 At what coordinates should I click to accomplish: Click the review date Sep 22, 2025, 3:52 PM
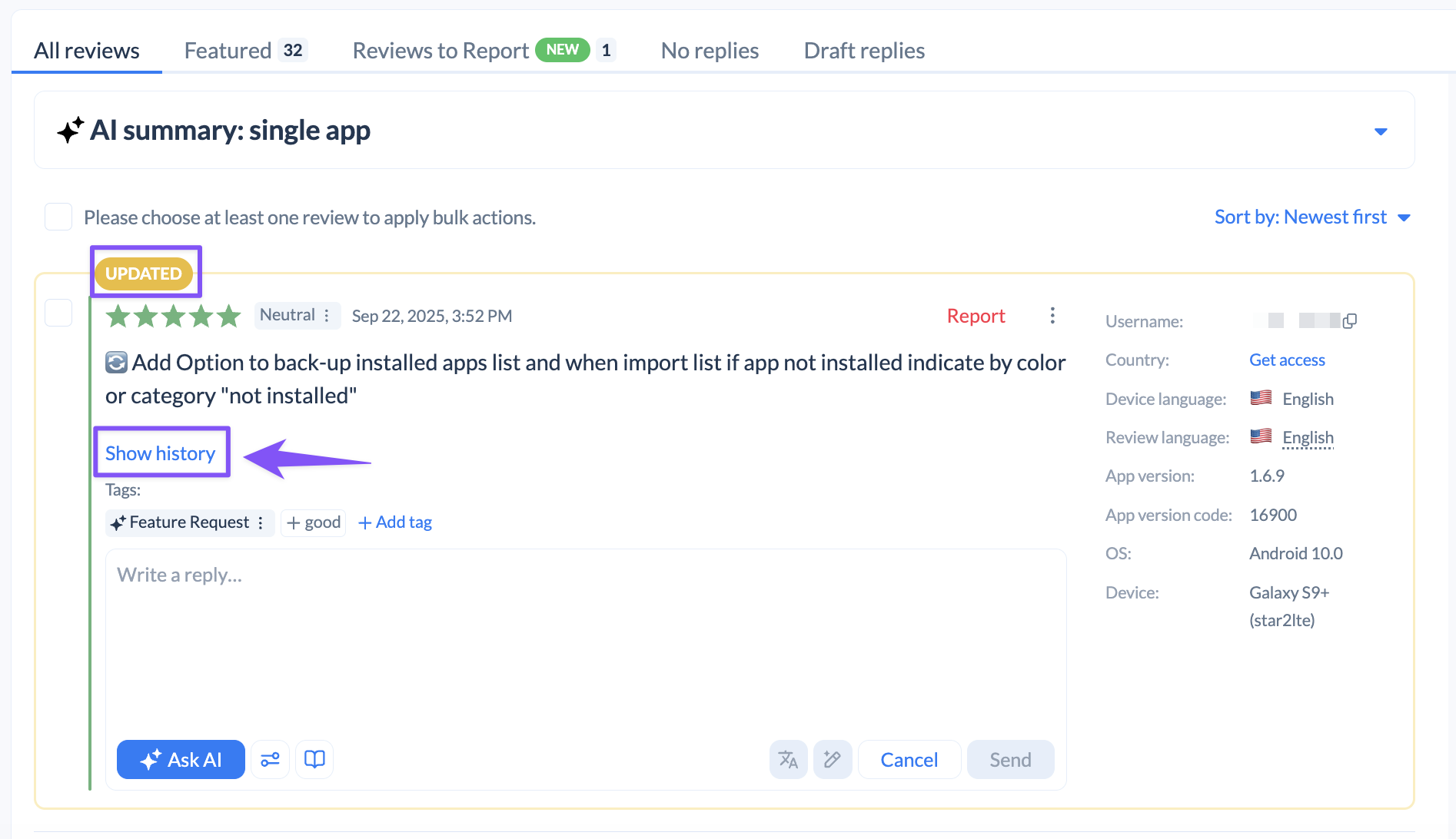432,316
